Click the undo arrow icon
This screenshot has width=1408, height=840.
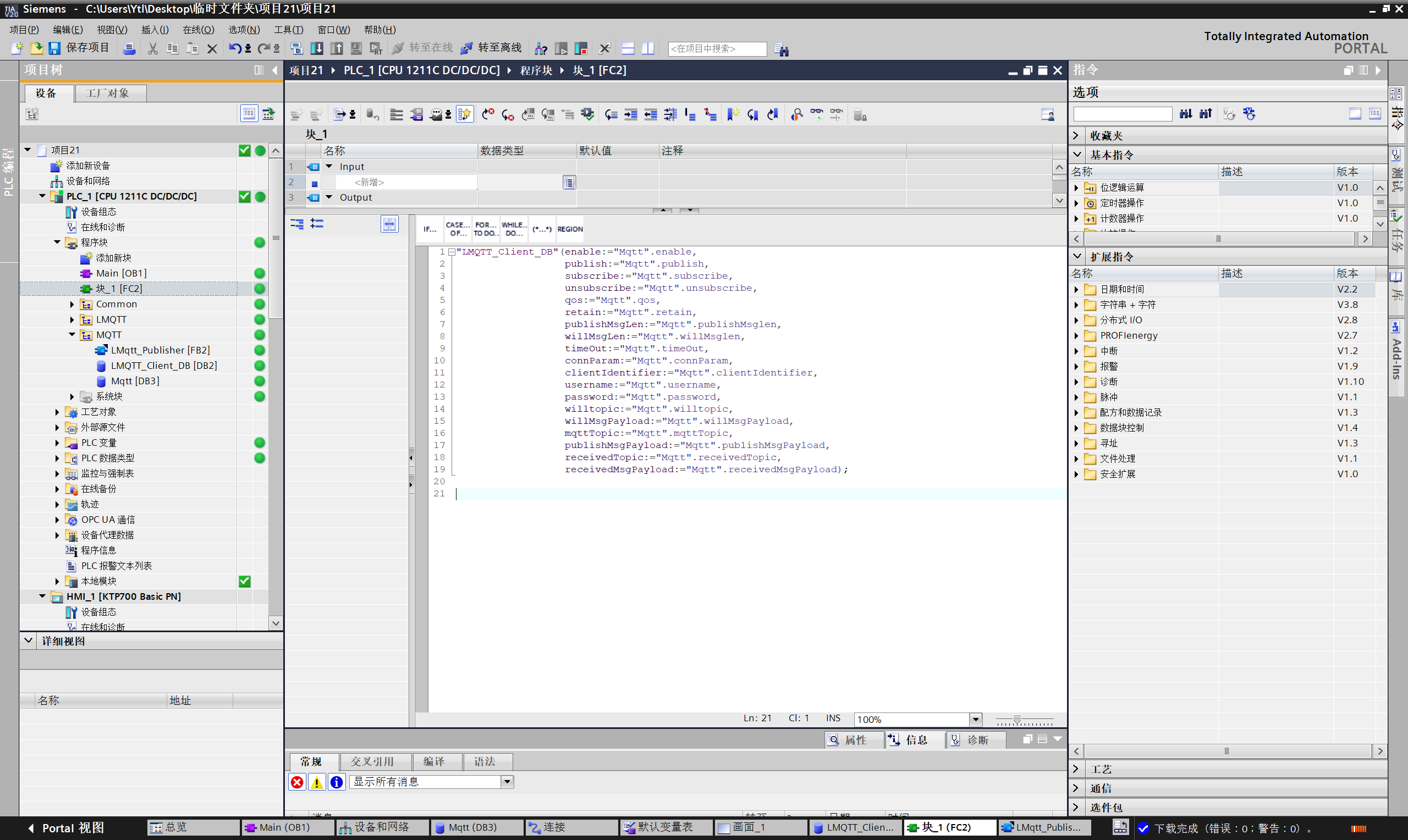234,49
